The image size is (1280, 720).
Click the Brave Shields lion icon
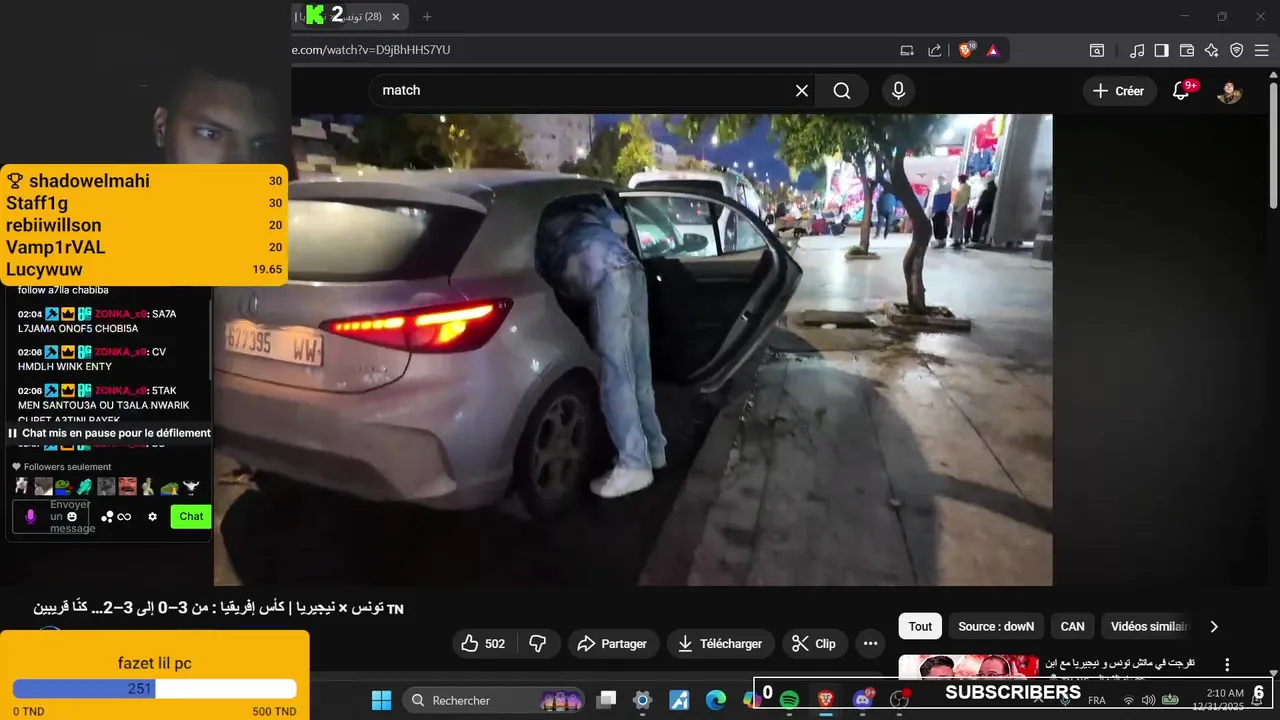(x=966, y=50)
